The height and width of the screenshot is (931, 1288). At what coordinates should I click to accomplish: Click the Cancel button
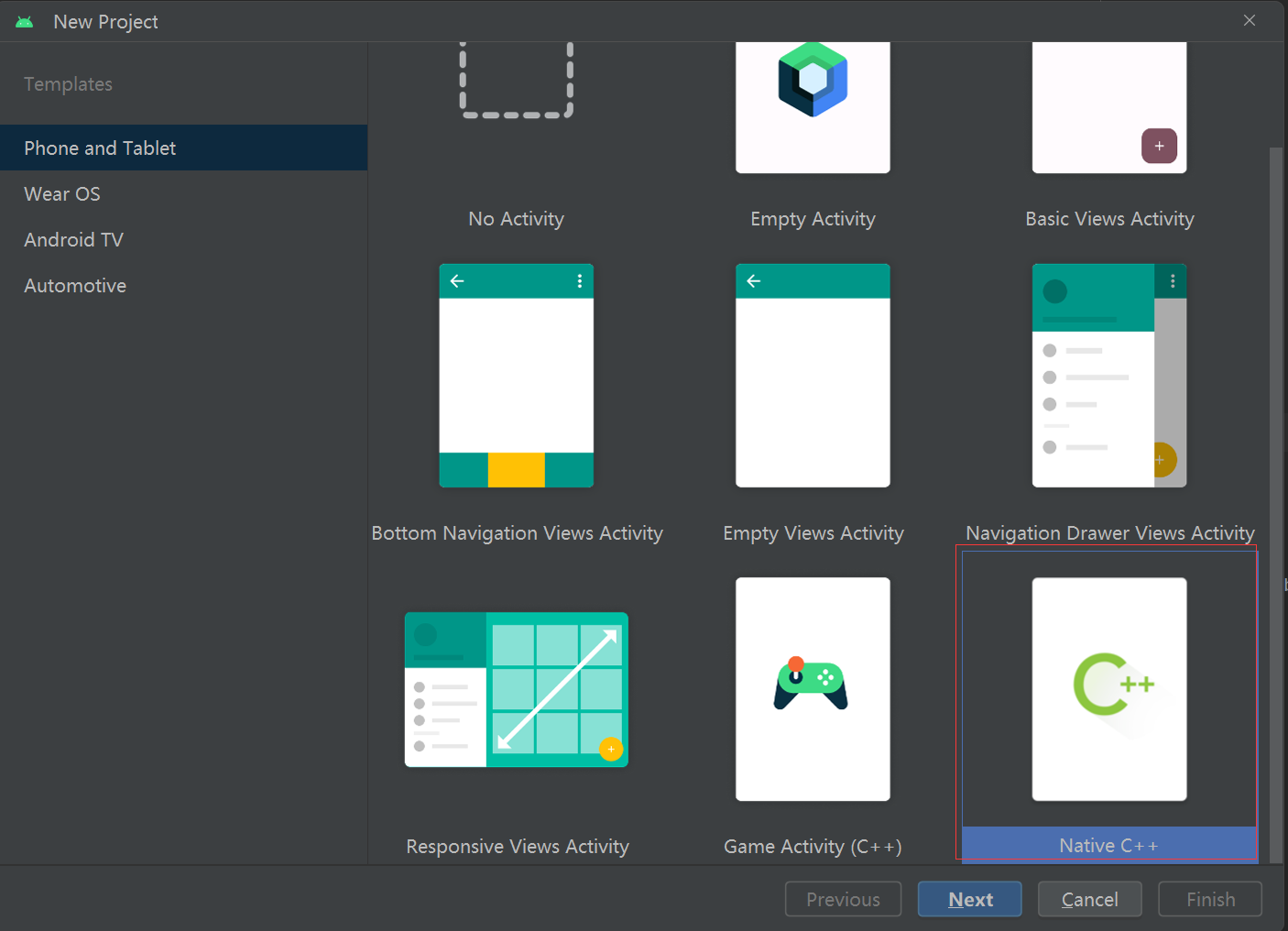coord(1090,899)
